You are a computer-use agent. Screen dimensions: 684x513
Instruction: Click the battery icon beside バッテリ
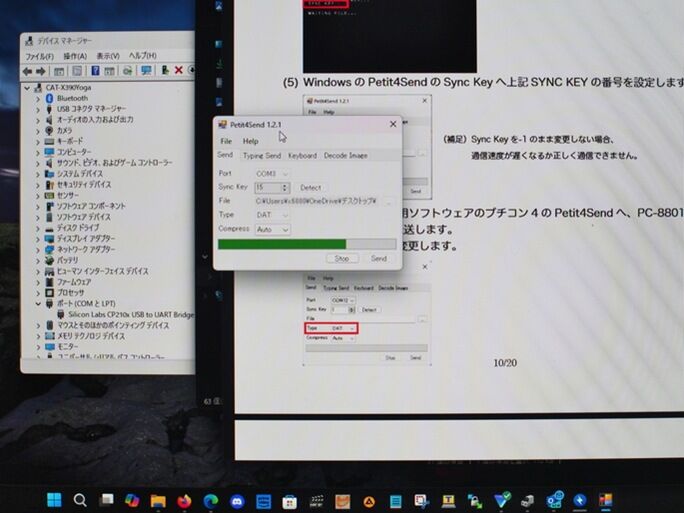(x=49, y=260)
